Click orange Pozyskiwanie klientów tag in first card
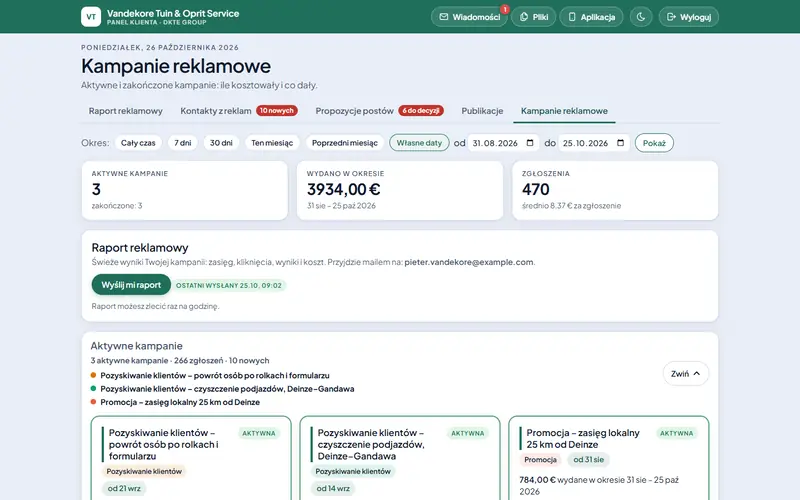The width and height of the screenshot is (800, 500). pos(144,471)
